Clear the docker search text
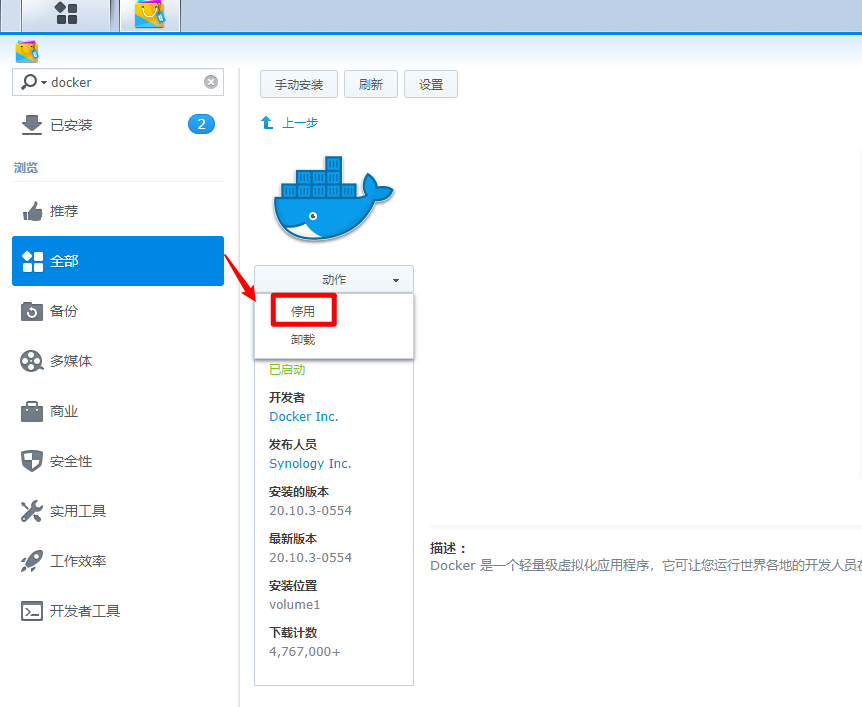 (210, 82)
